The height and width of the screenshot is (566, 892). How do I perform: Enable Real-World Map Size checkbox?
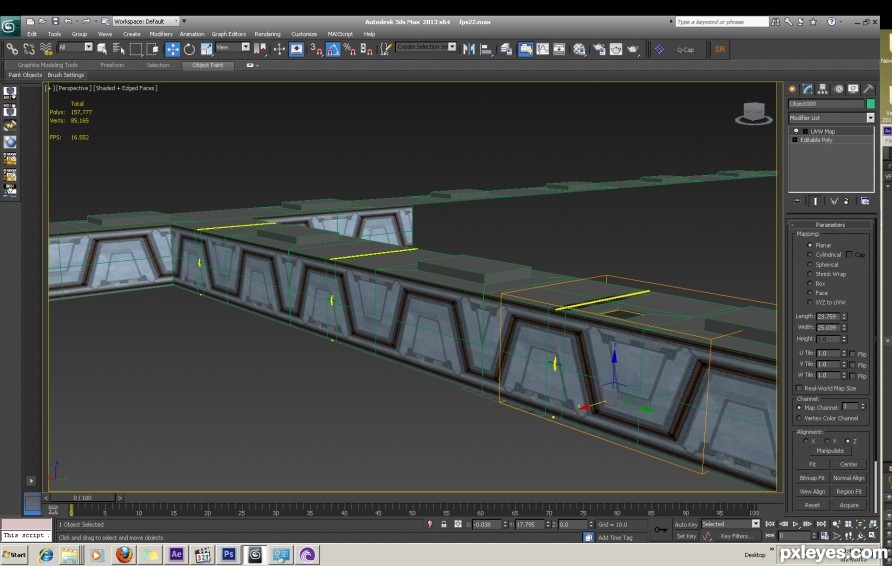click(x=799, y=388)
